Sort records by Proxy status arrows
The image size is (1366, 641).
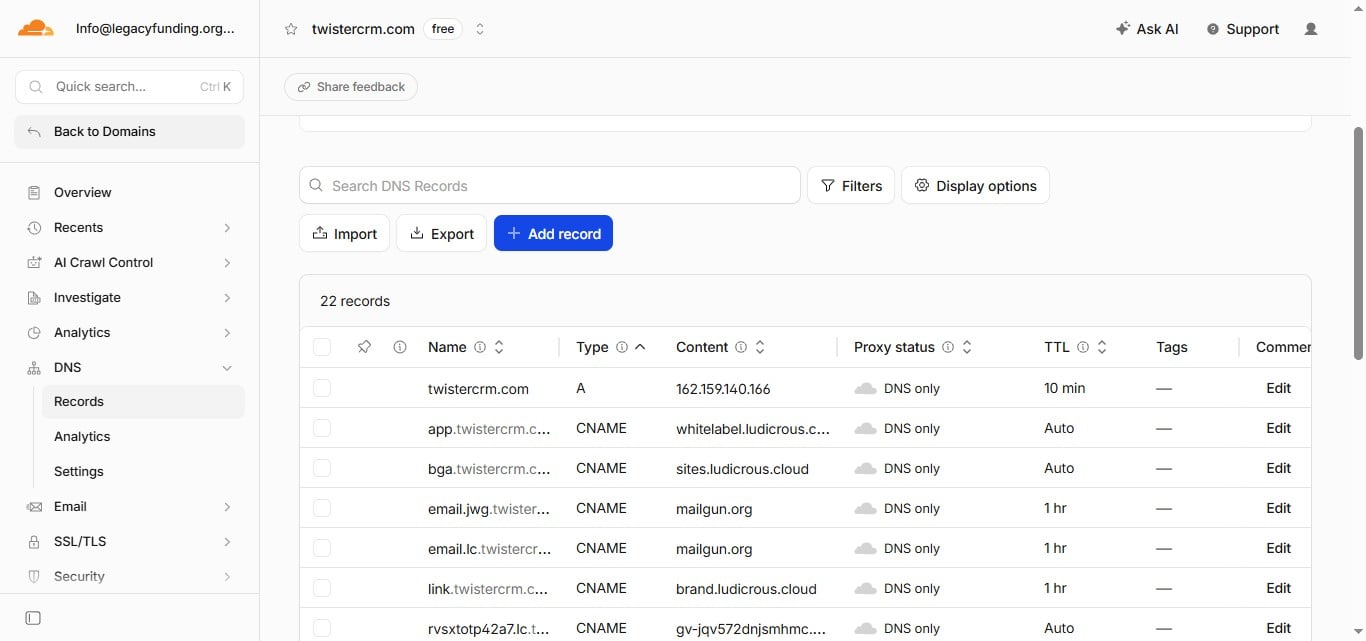(x=967, y=347)
